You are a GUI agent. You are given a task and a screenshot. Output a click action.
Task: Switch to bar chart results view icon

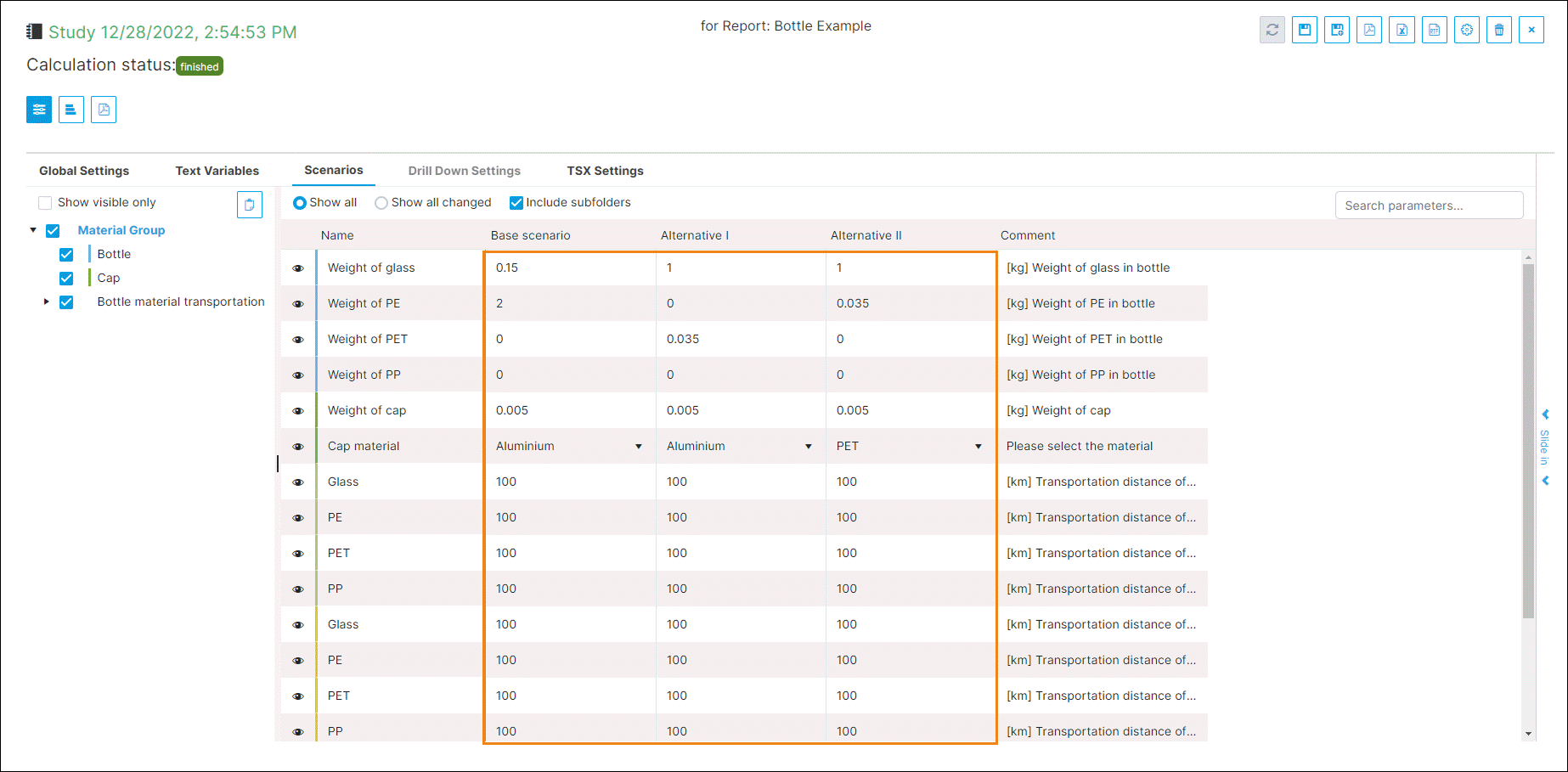71,110
